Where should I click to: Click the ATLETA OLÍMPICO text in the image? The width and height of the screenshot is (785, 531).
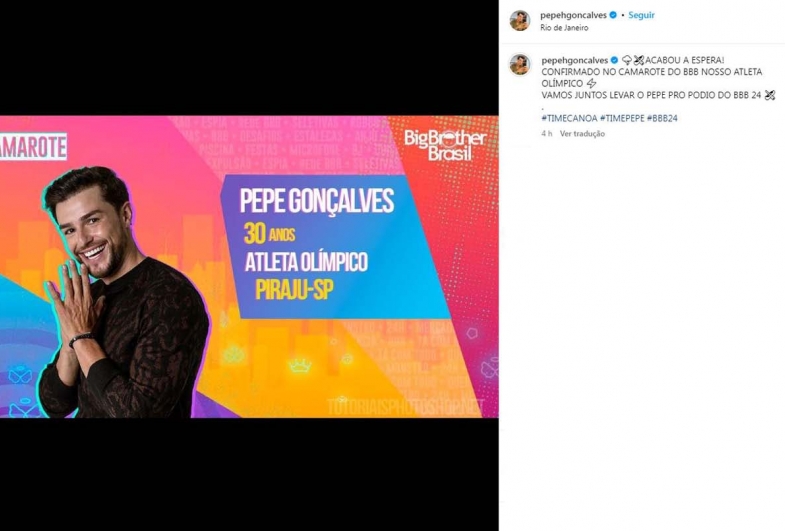pos(306,262)
